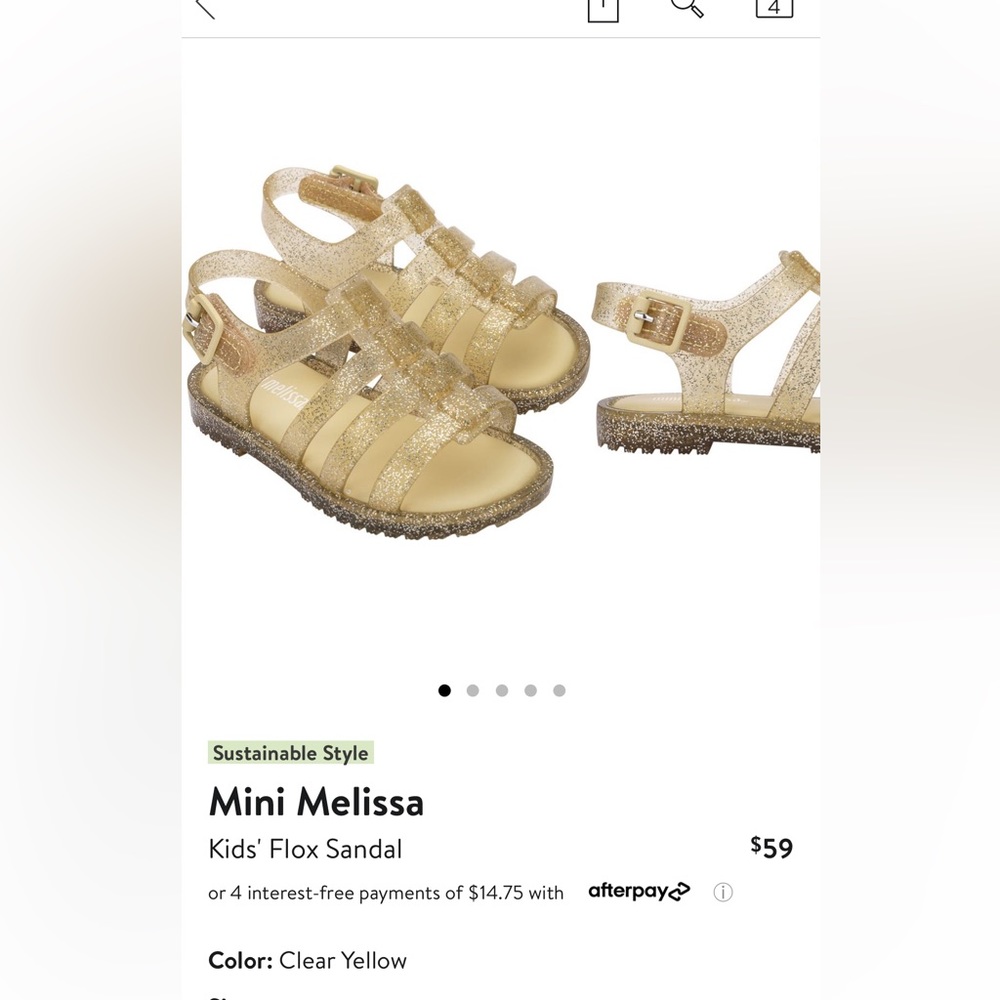Tap the $59 price

[x=771, y=848]
